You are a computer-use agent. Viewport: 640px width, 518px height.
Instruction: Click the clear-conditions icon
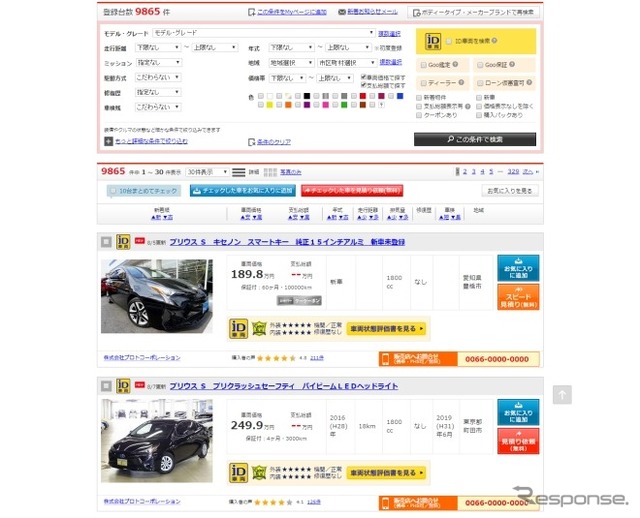tap(251, 142)
